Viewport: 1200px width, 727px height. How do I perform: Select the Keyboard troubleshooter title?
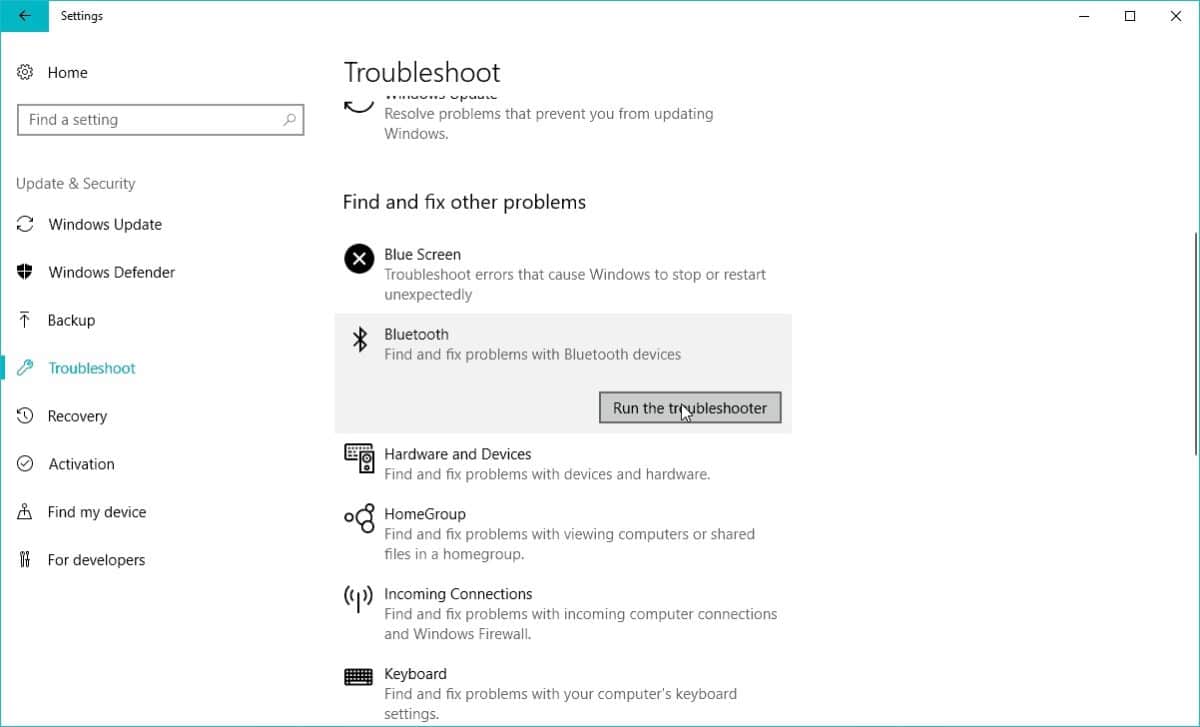pos(415,674)
